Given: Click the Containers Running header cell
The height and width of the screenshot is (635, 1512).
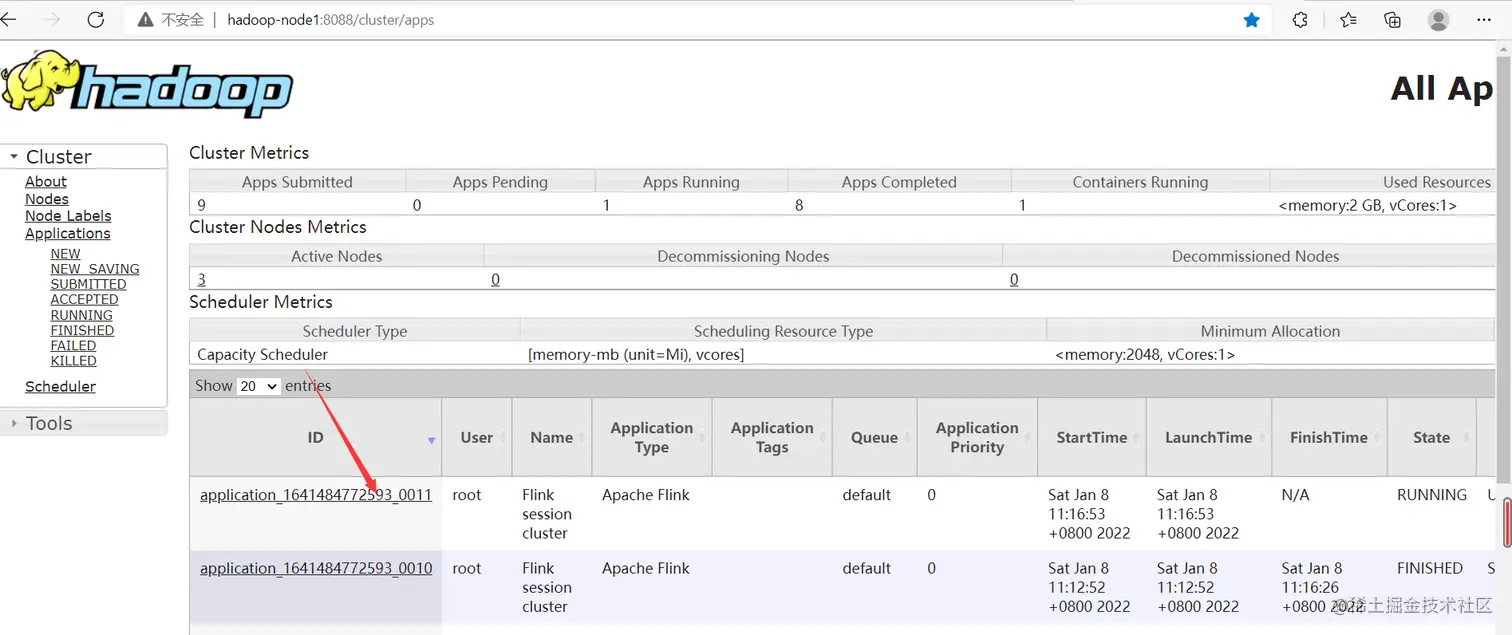Looking at the screenshot, I should (x=1140, y=182).
